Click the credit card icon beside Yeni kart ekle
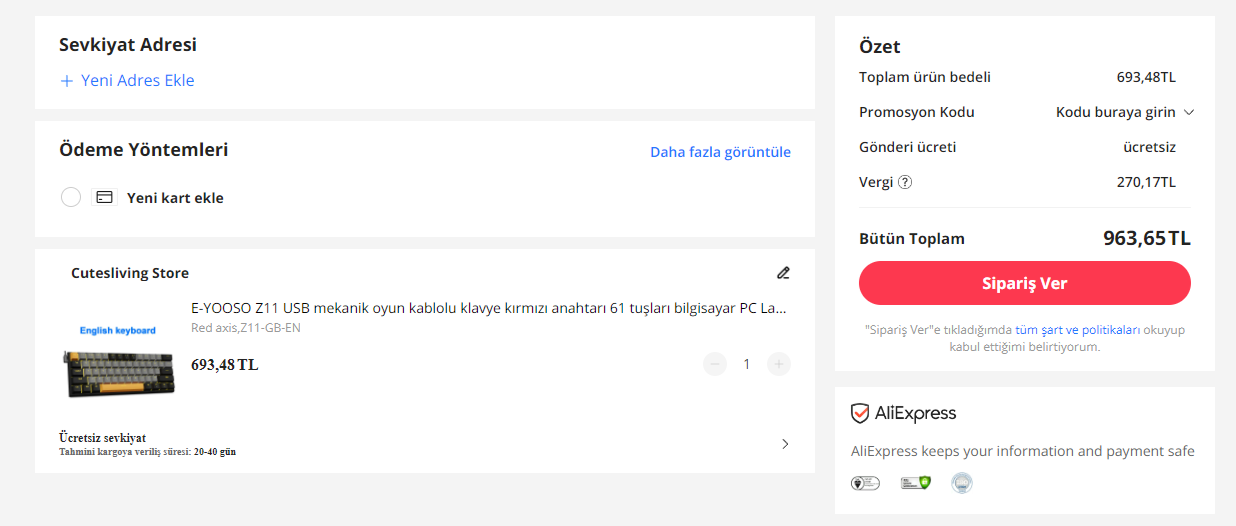Viewport: 1236px width, 526px height. click(x=105, y=197)
